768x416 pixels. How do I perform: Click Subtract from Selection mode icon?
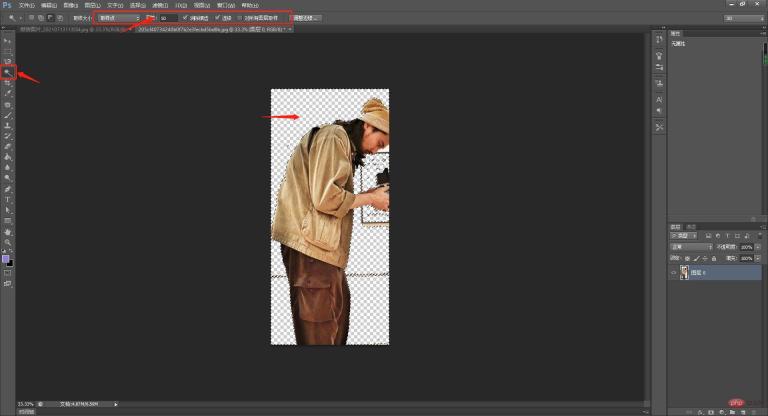point(50,18)
